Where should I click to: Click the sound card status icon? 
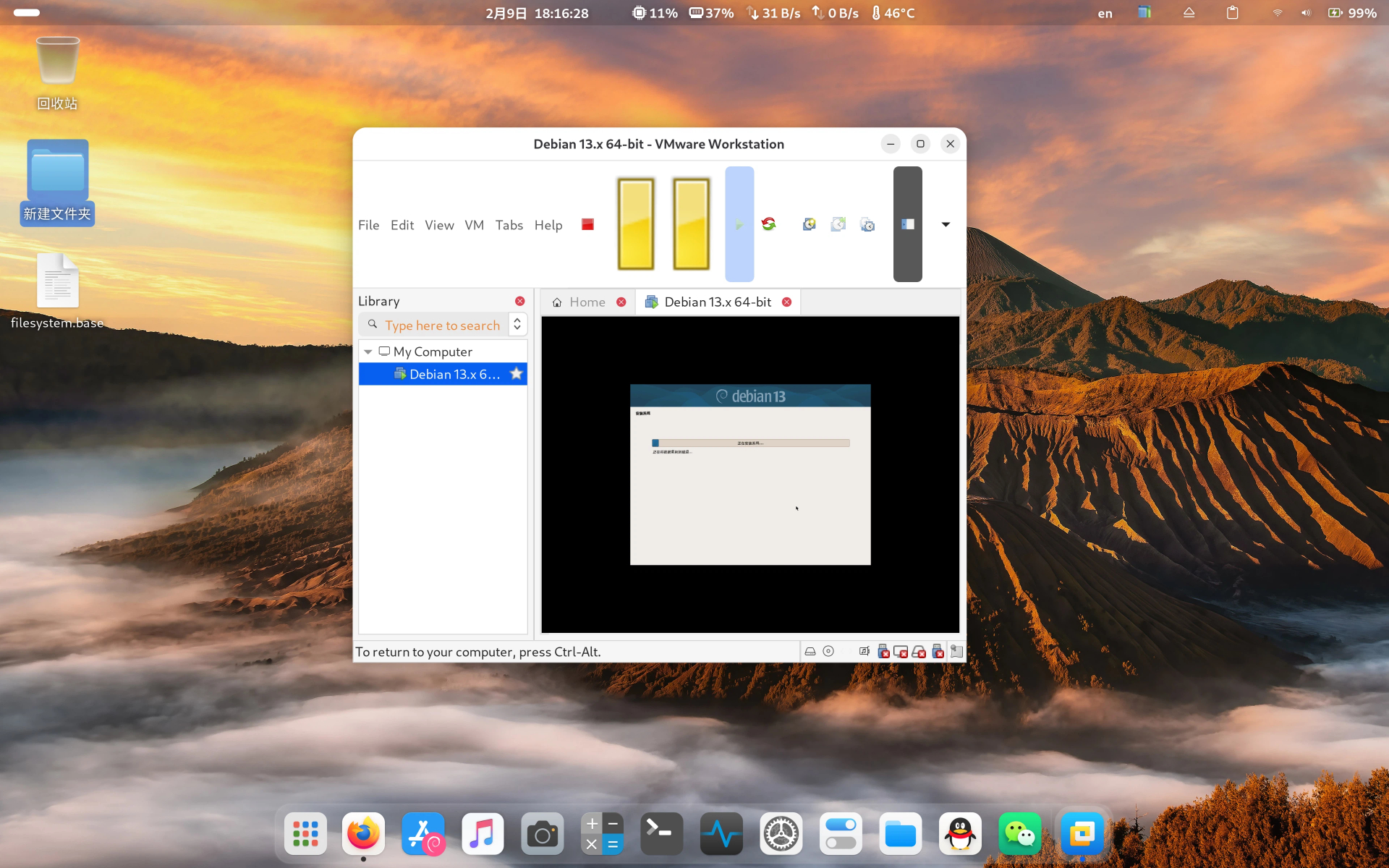(865, 652)
